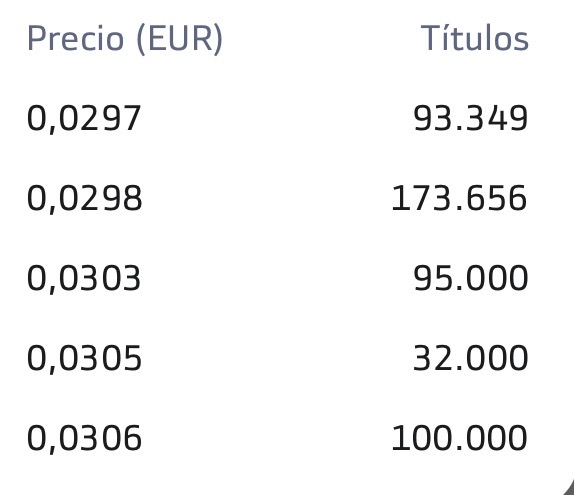Select the price 0,0297
This screenshot has width=574, height=495.
pos(84,119)
